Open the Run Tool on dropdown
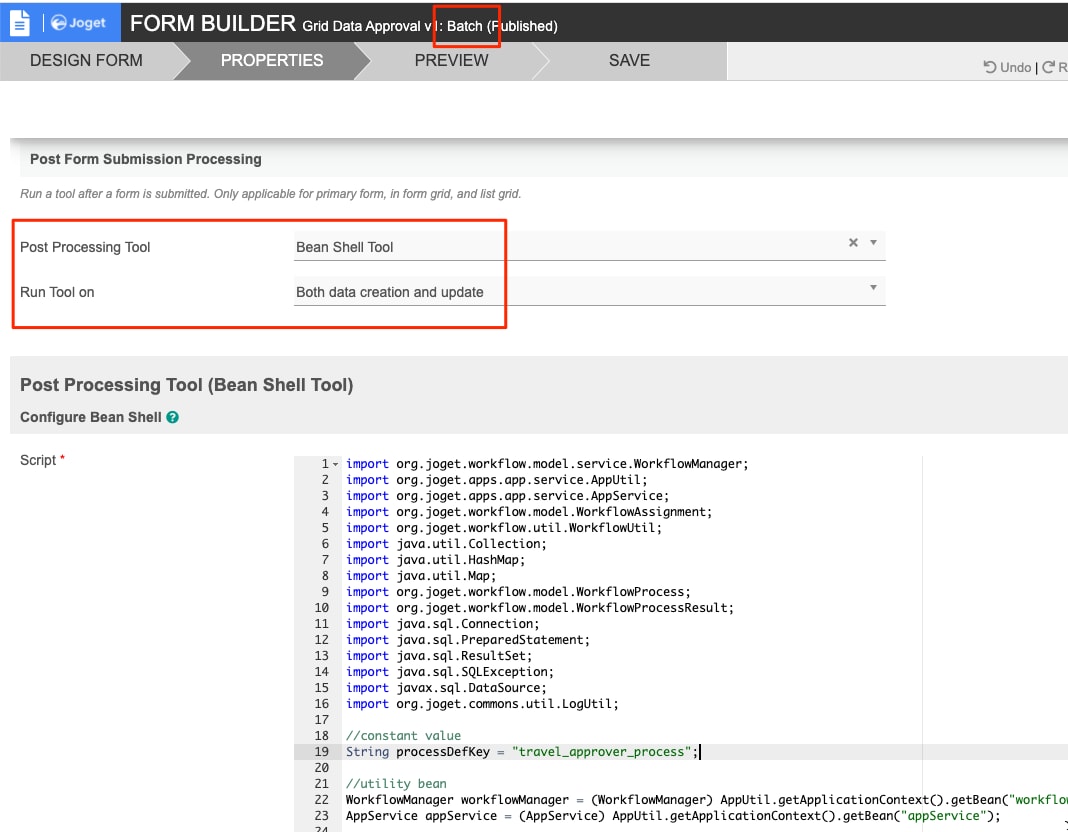This screenshot has height=832, width=1068. coord(873,288)
